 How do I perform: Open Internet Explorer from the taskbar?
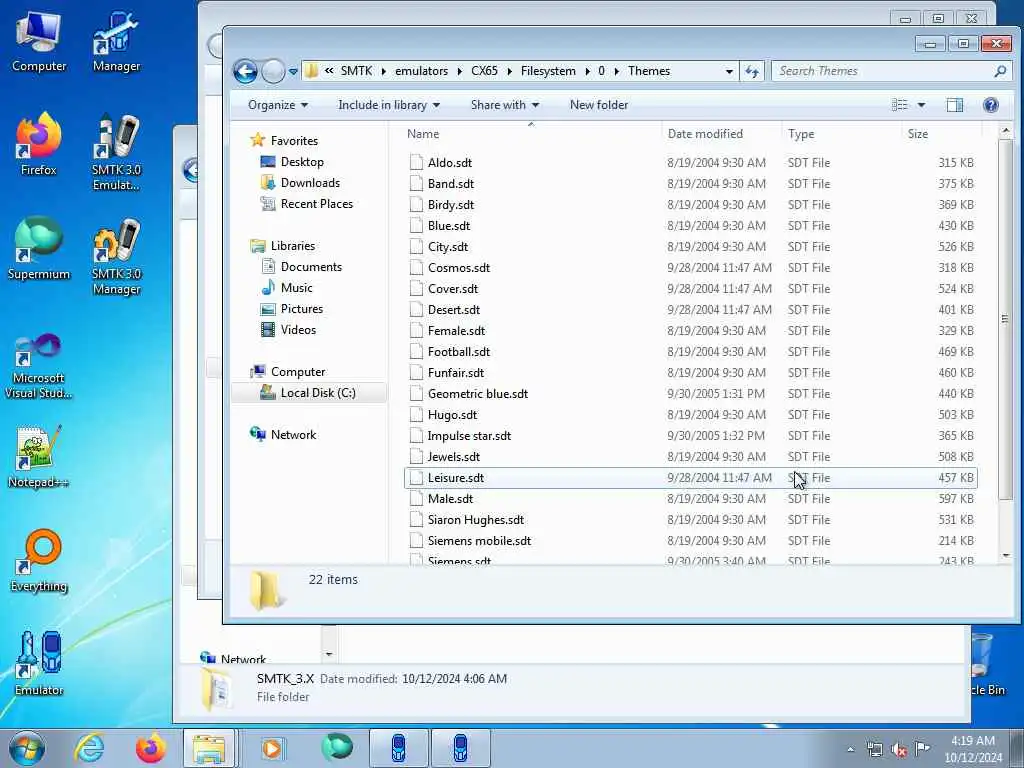coord(89,748)
